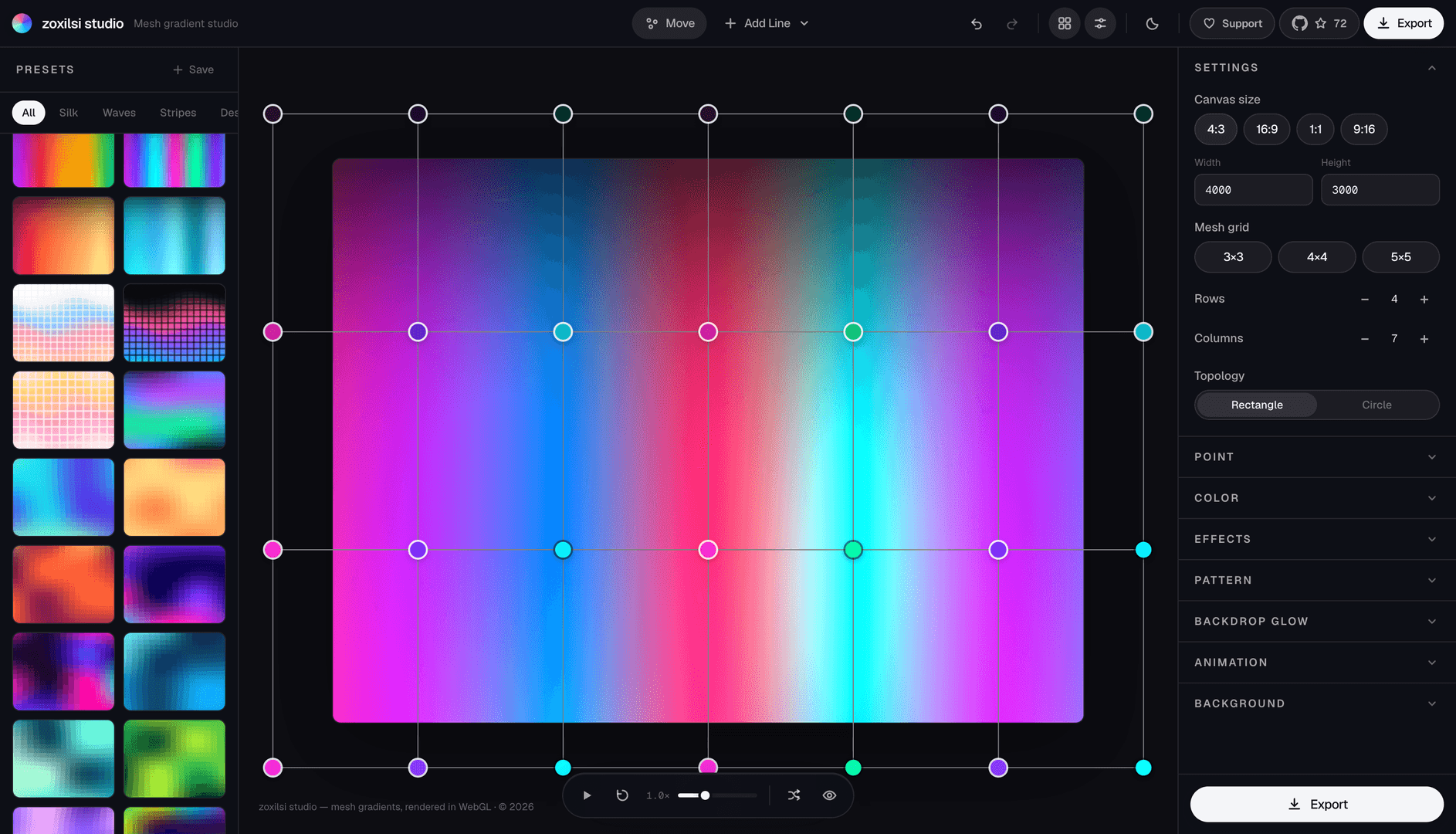The image size is (1456, 834).
Task: Start playback with the play icon
Action: coord(587,795)
